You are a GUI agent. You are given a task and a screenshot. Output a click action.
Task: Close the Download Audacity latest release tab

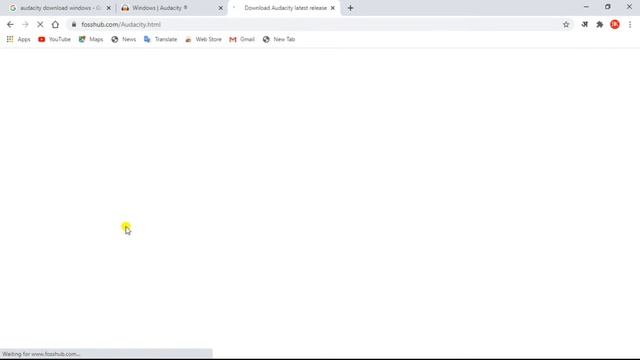pos(333,8)
